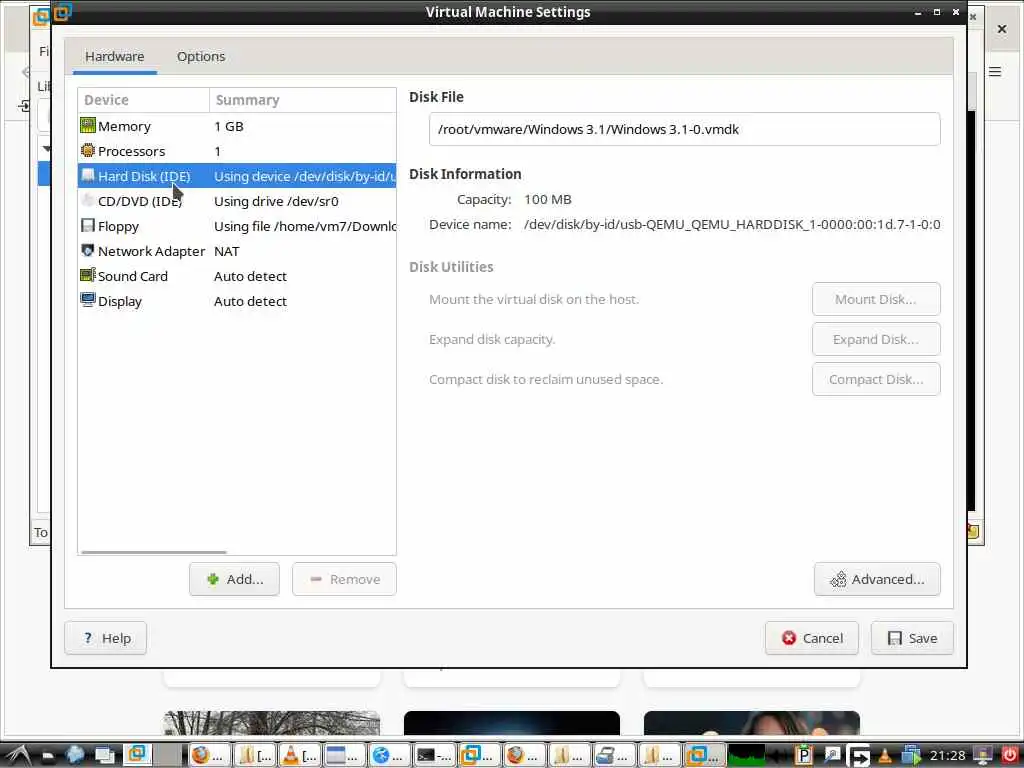Viewport: 1024px width, 768px height.
Task: Switch to the Hardware tab
Action: pos(114,56)
